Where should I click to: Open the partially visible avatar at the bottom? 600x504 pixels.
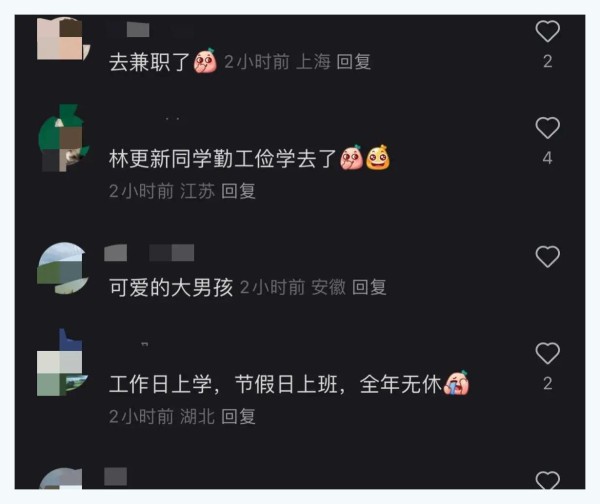[x=61, y=478]
